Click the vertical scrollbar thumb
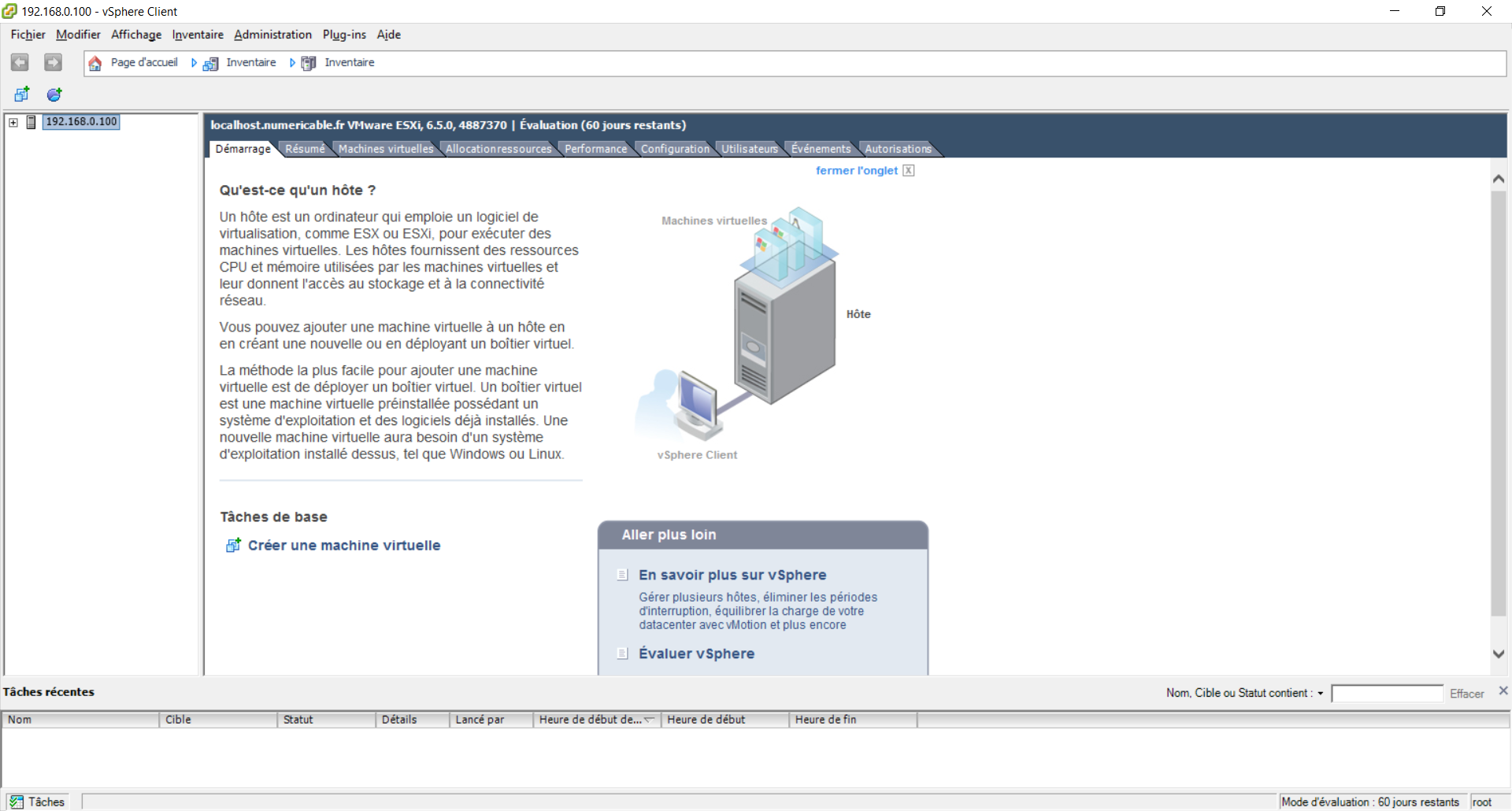This screenshot has width=1512, height=811. [1499, 403]
